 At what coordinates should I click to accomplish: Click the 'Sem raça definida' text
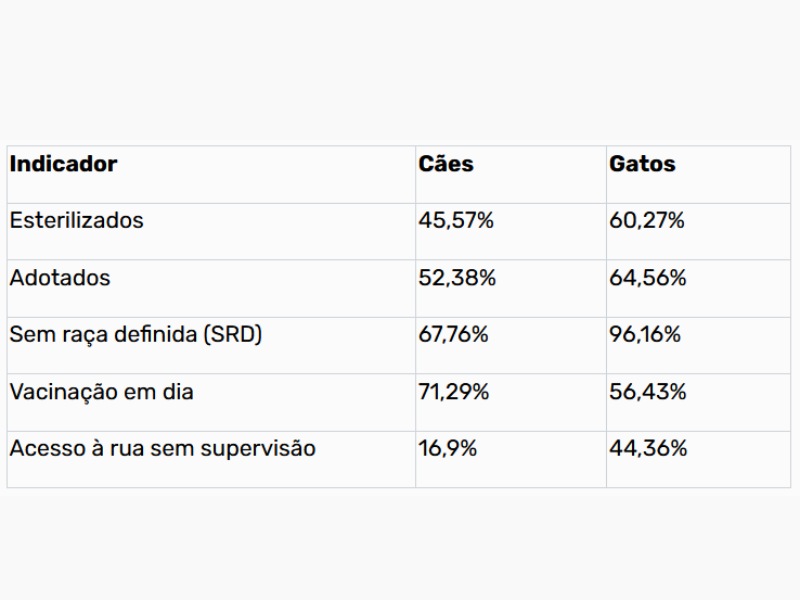click(x=103, y=335)
